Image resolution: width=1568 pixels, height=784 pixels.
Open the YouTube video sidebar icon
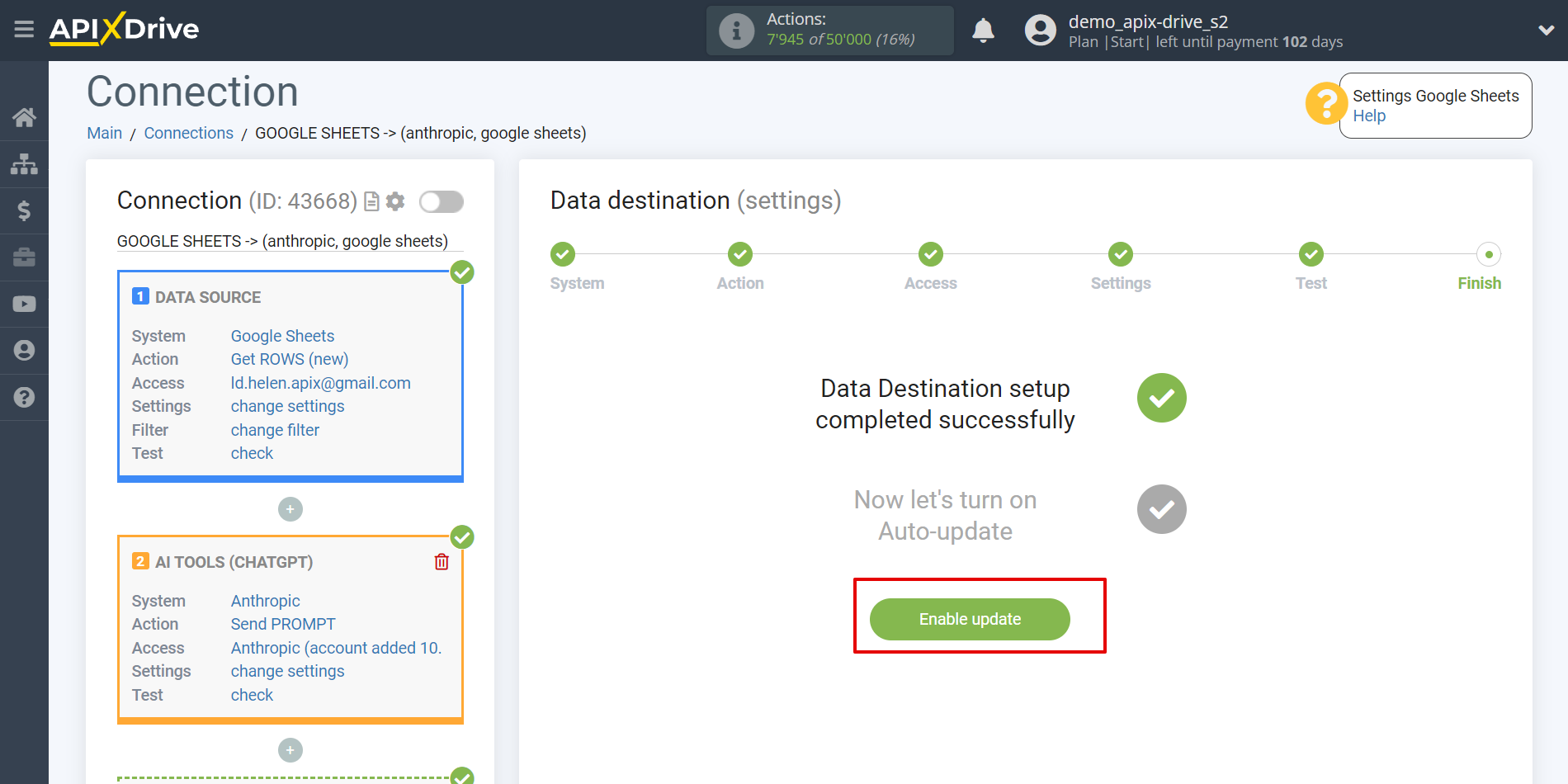24,304
